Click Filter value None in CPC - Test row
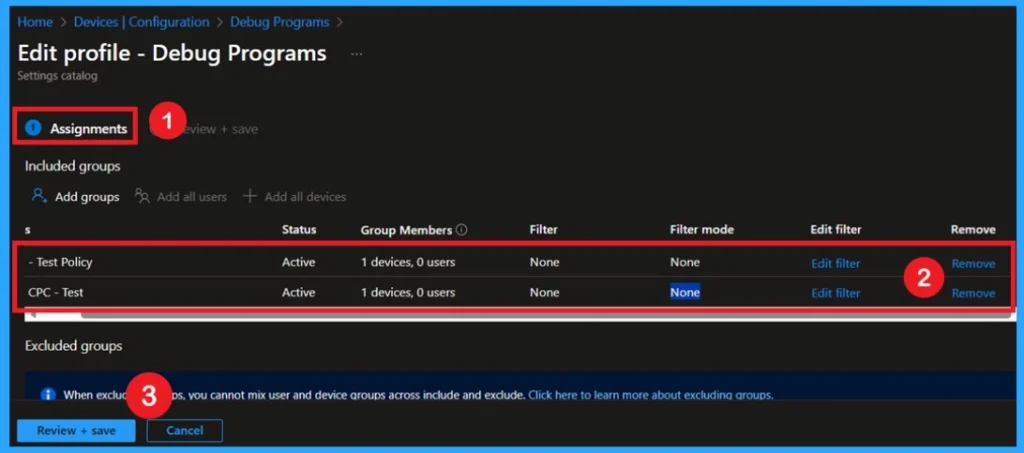Image resolution: width=1024 pixels, height=453 pixels. pyautogui.click(x=545, y=292)
